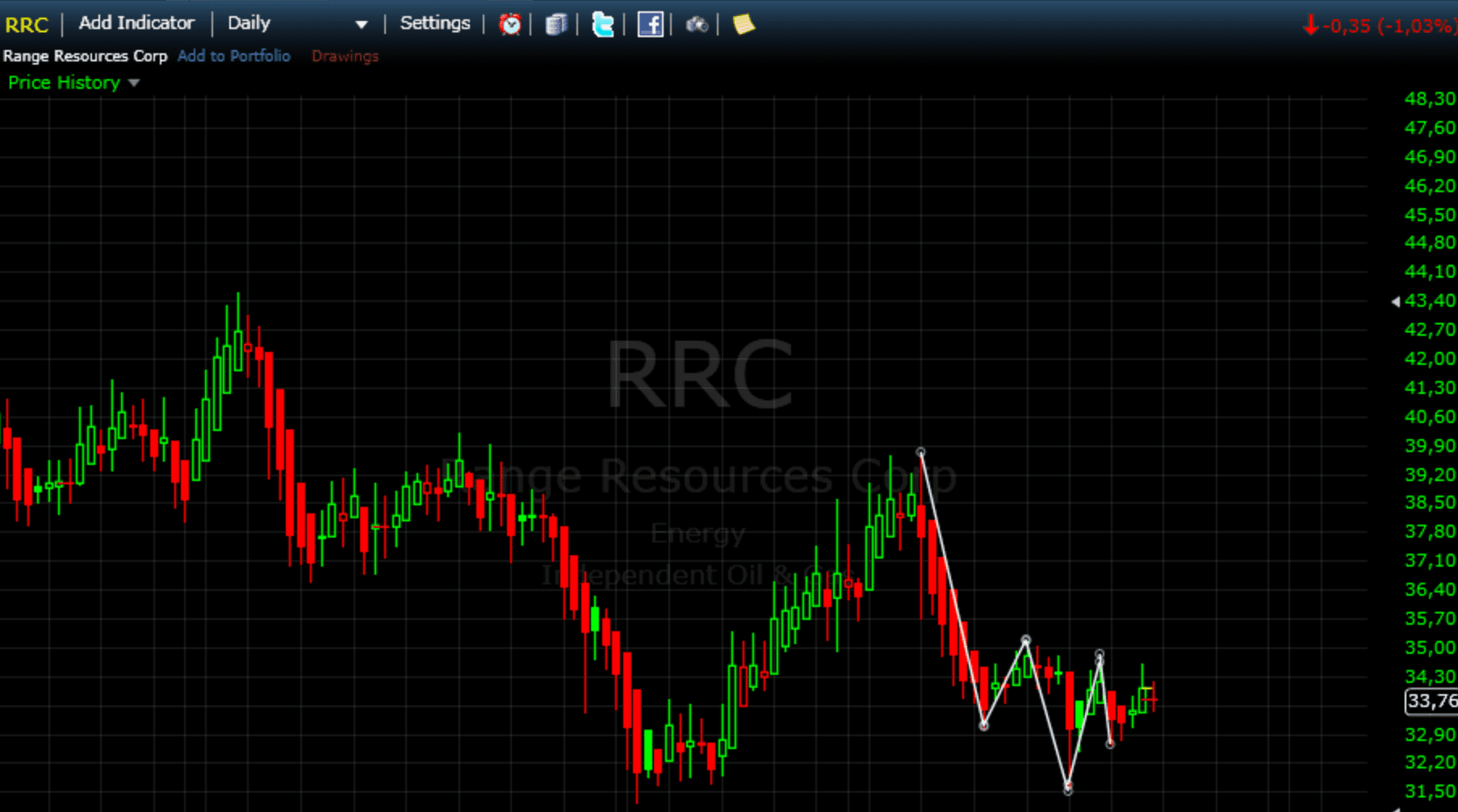Click the red down-arrow price change indicator
This screenshot has width=1458, height=812.
tap(1310, 25)
